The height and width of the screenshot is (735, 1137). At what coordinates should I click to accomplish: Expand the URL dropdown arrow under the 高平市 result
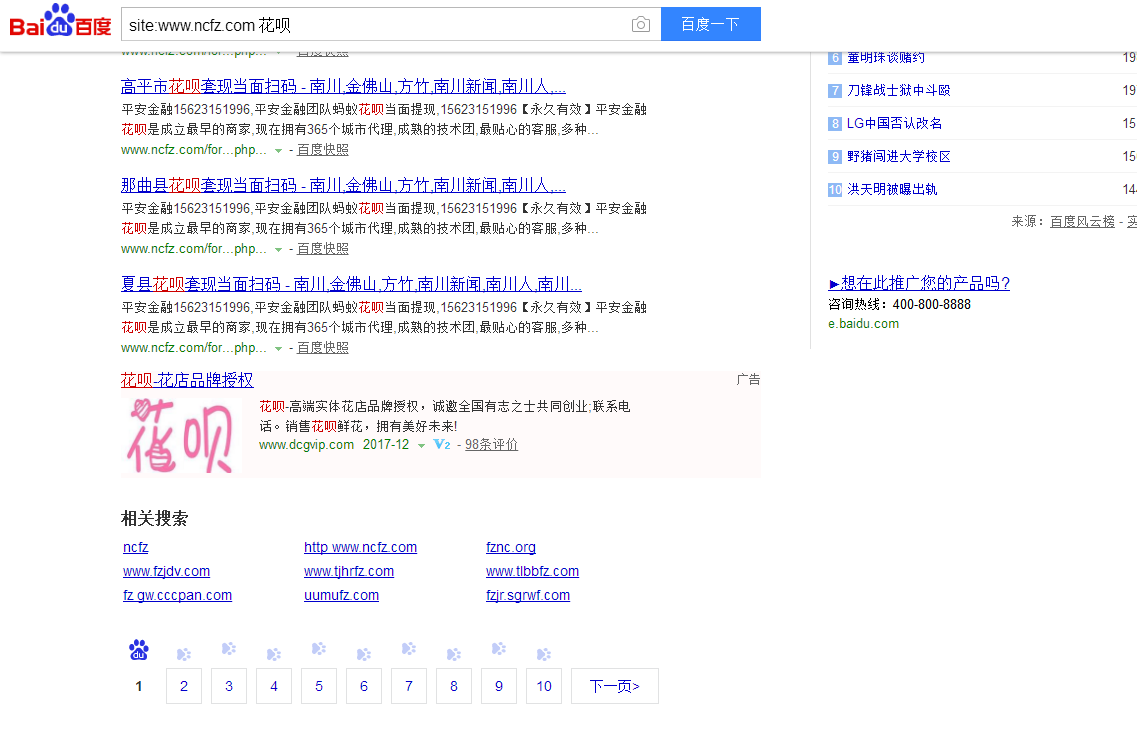tap(278, 151)
